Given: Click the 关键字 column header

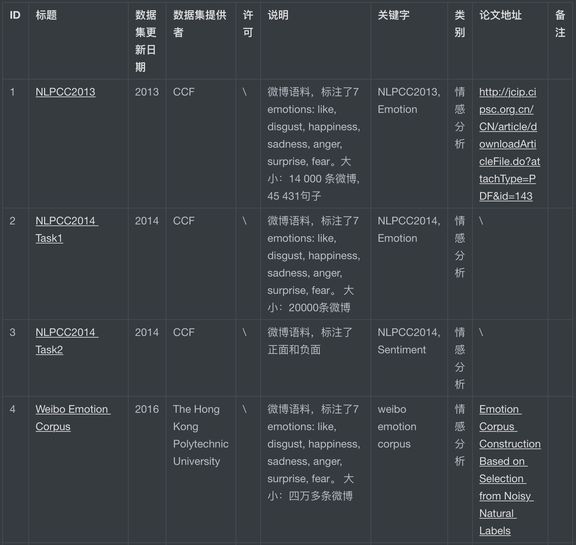Looking at the screenshot, I should 393,15.
